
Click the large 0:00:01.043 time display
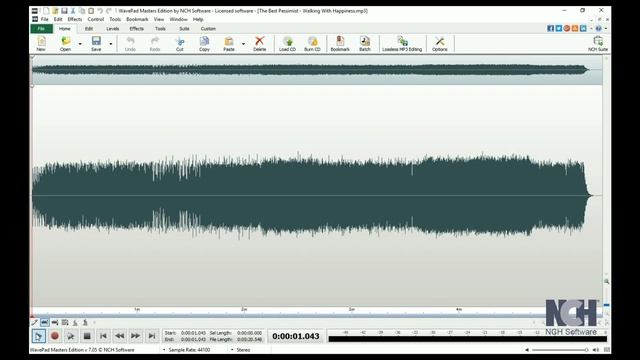coord(296,336)
